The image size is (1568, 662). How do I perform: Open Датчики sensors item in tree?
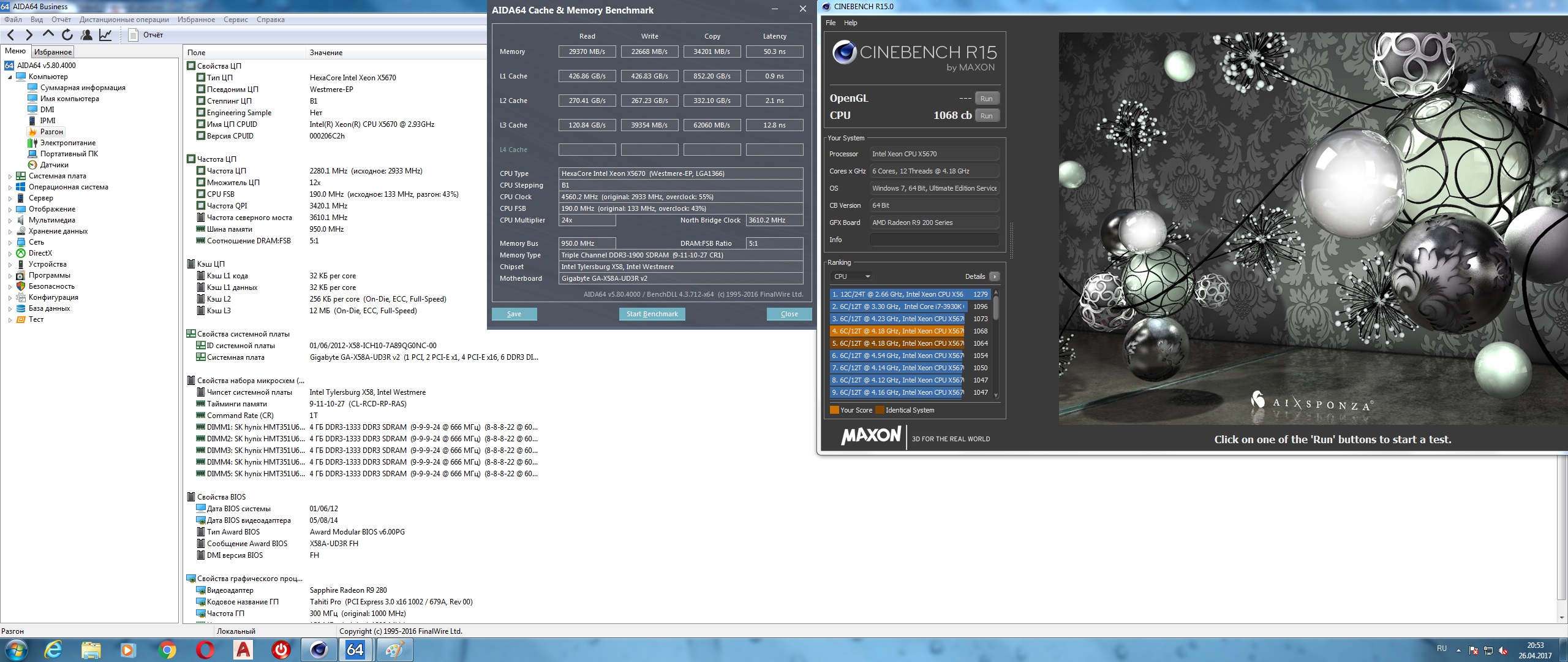[54, 165]
